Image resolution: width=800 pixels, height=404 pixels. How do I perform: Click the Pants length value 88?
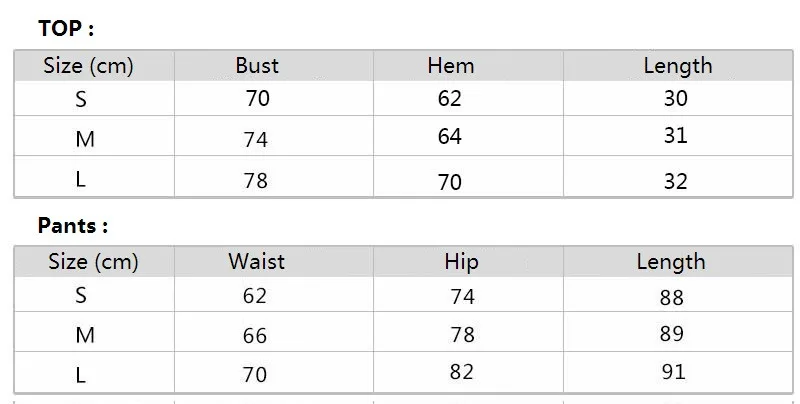pos(671,297)
